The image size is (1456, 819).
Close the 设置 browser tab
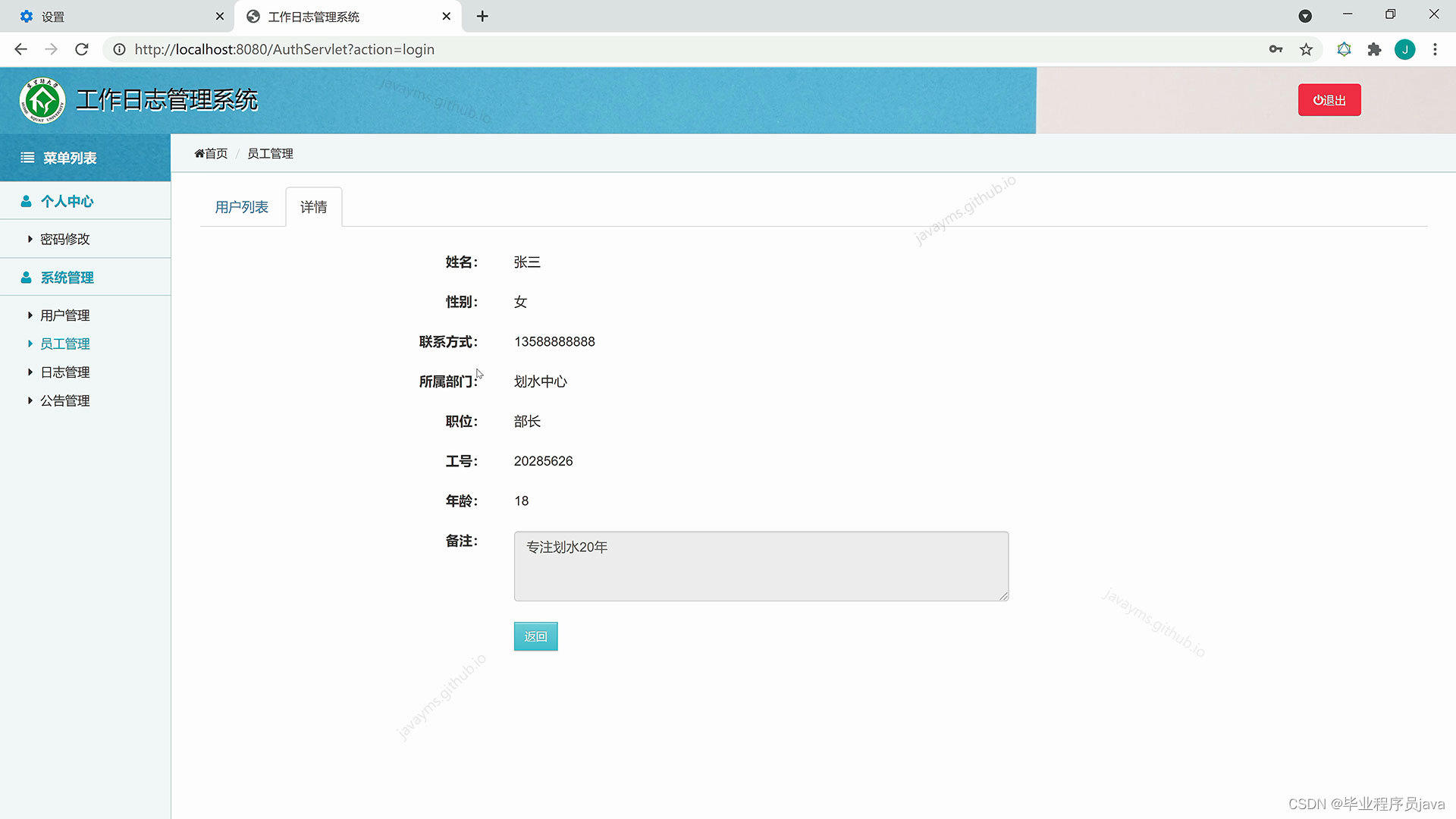(220, 16)
